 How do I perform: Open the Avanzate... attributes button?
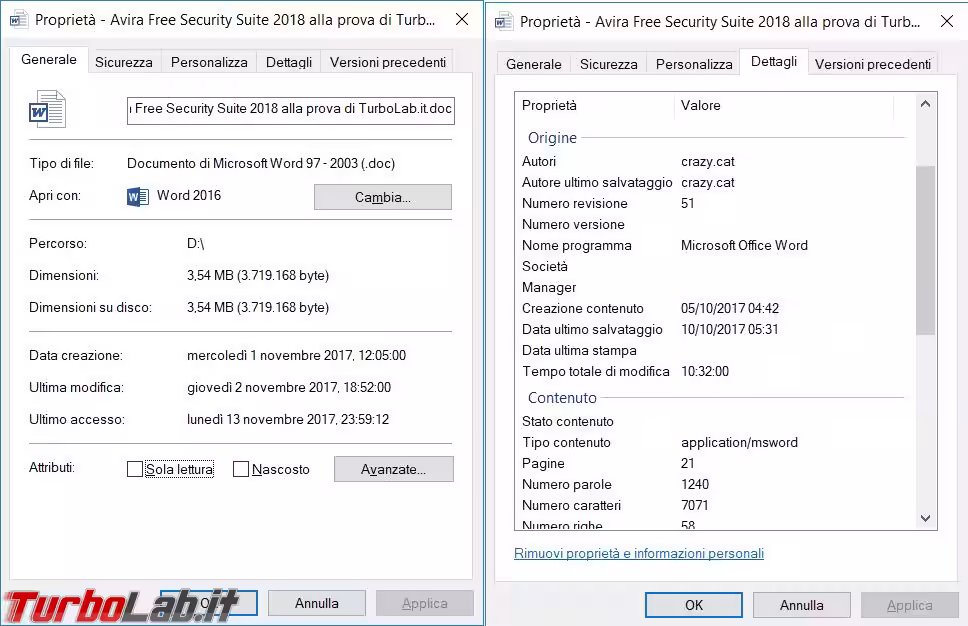pos(394,469)
